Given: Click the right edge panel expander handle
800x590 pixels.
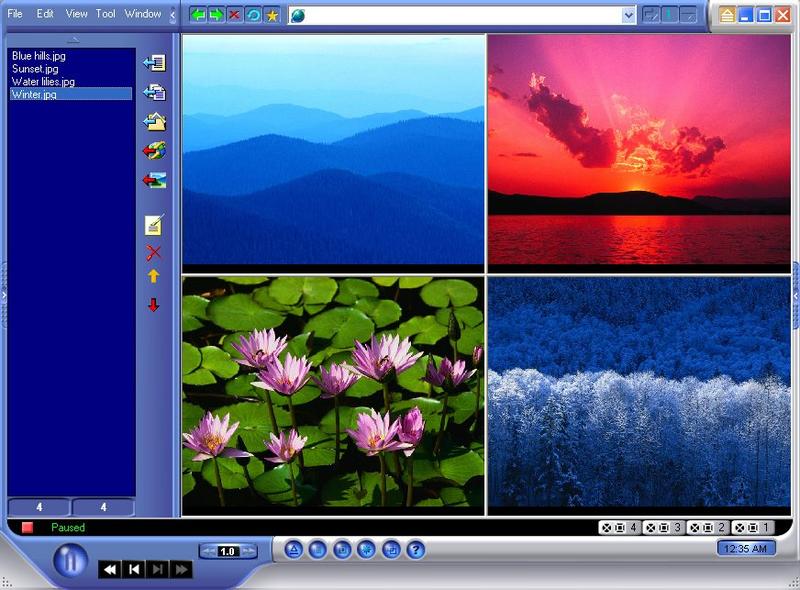Looking at the screenshot, I should (x=796, y=295).
